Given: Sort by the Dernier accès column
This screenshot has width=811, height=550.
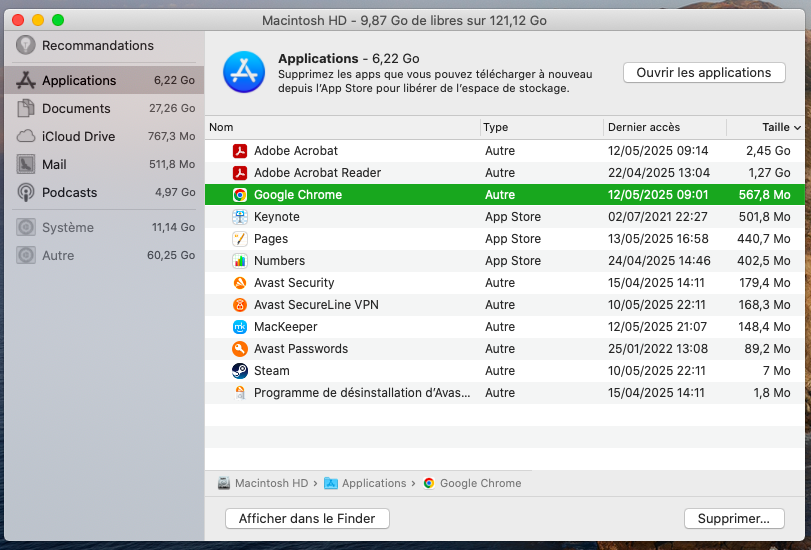Looking at the screenshot, I should pyautogui.click(x=665, y=127).
